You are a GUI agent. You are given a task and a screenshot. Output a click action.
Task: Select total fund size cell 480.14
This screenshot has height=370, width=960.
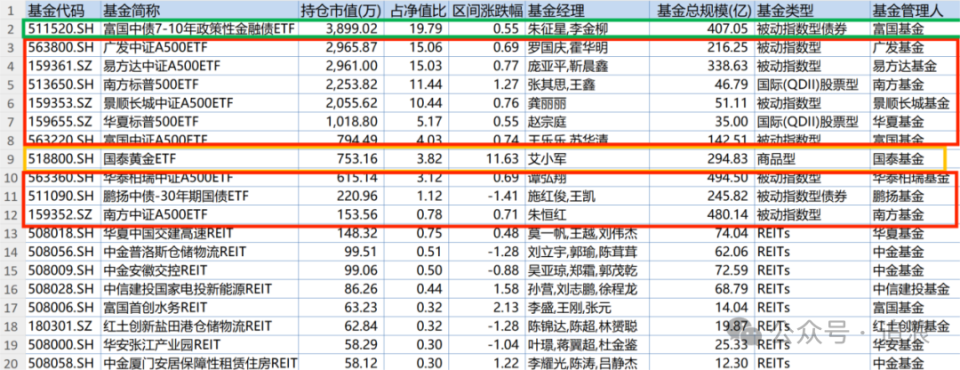(x=703, y=215)
